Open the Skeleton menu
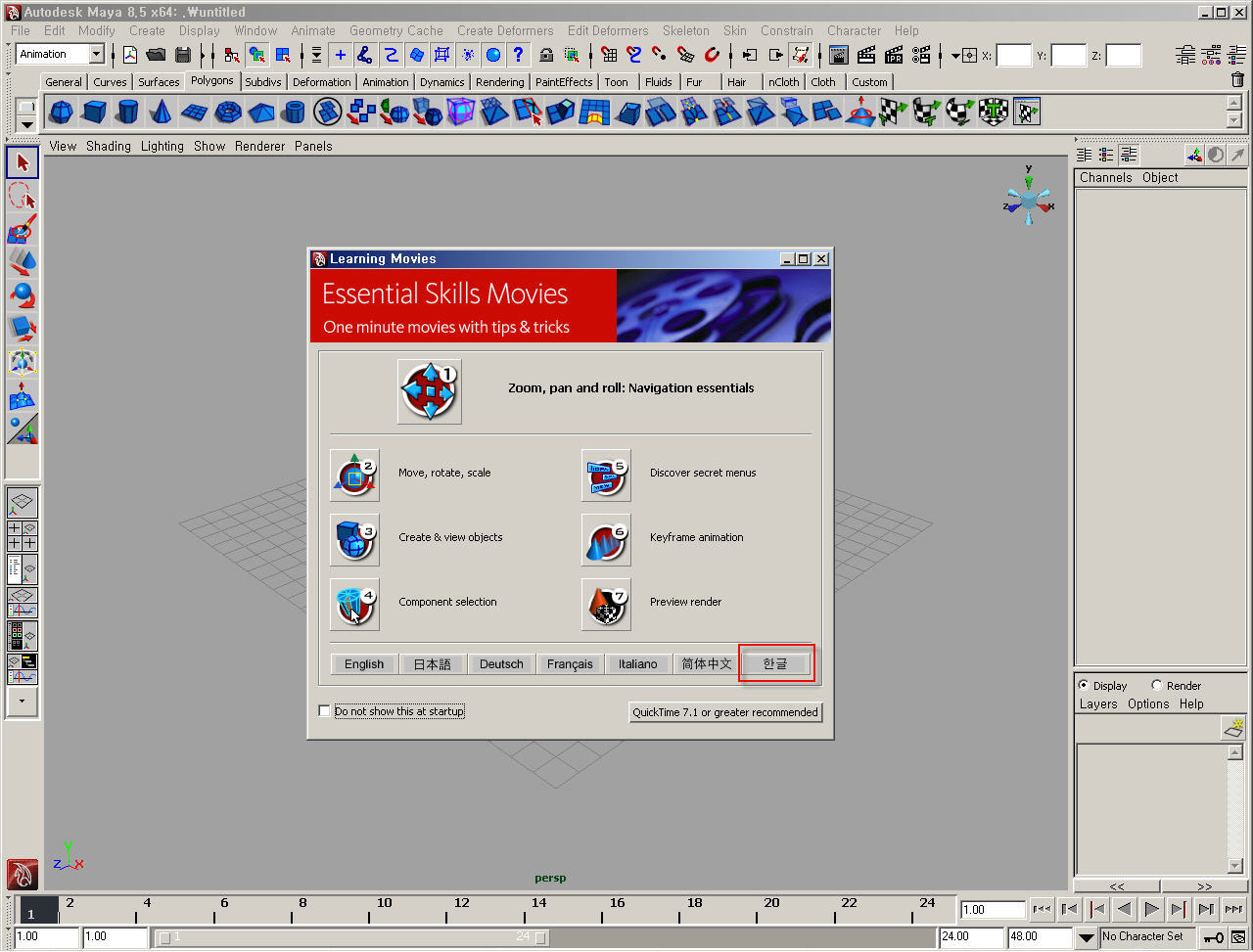 click(x=685, y=30)
